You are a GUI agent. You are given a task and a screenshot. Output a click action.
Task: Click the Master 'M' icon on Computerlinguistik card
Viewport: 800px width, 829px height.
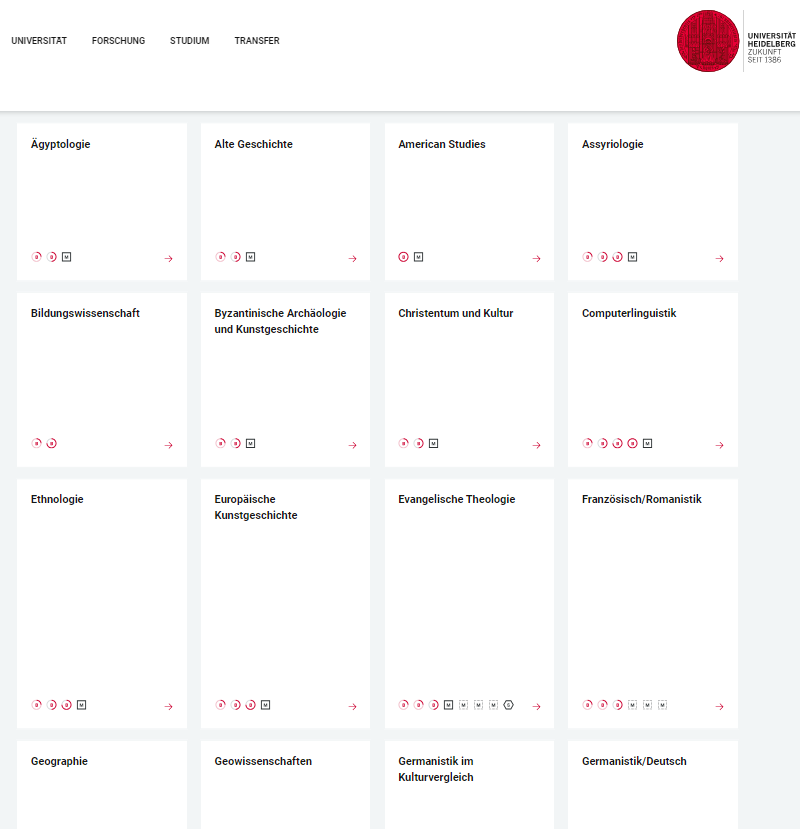pyautogui.click(x=647, y=443)
